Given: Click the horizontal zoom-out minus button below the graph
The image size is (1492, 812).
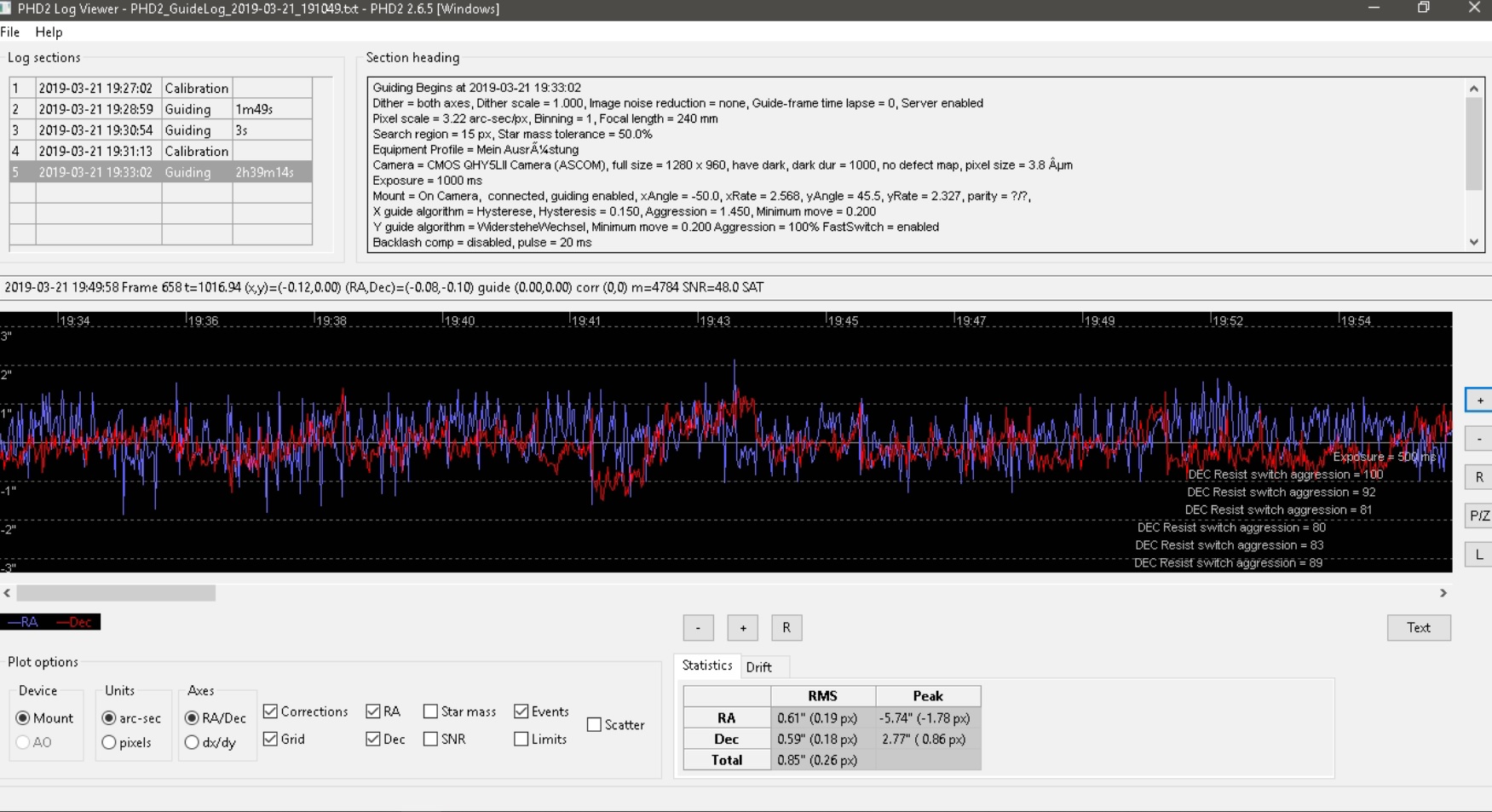Looking at the screenshot, I should coord(698,628).
